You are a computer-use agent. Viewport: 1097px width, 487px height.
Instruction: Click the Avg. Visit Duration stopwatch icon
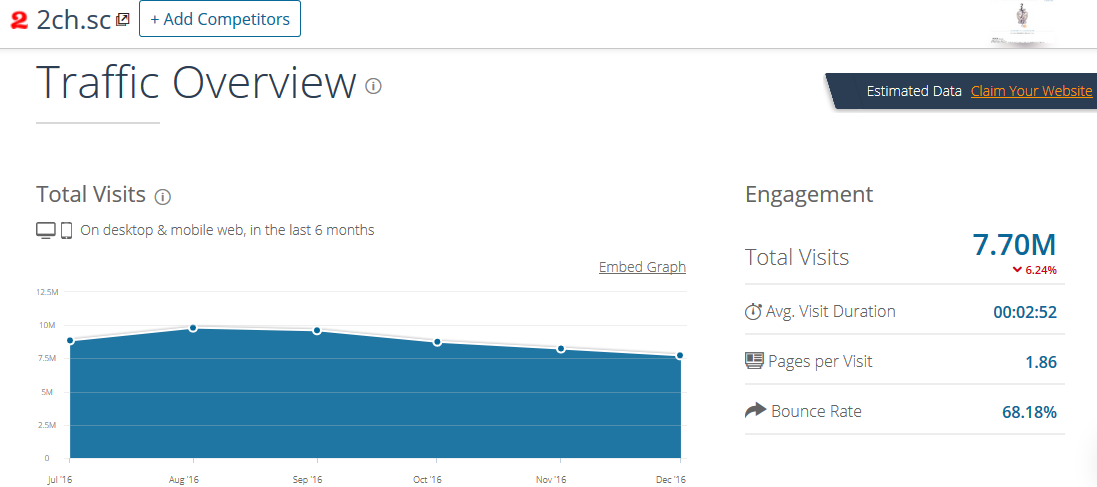(754, 311)
